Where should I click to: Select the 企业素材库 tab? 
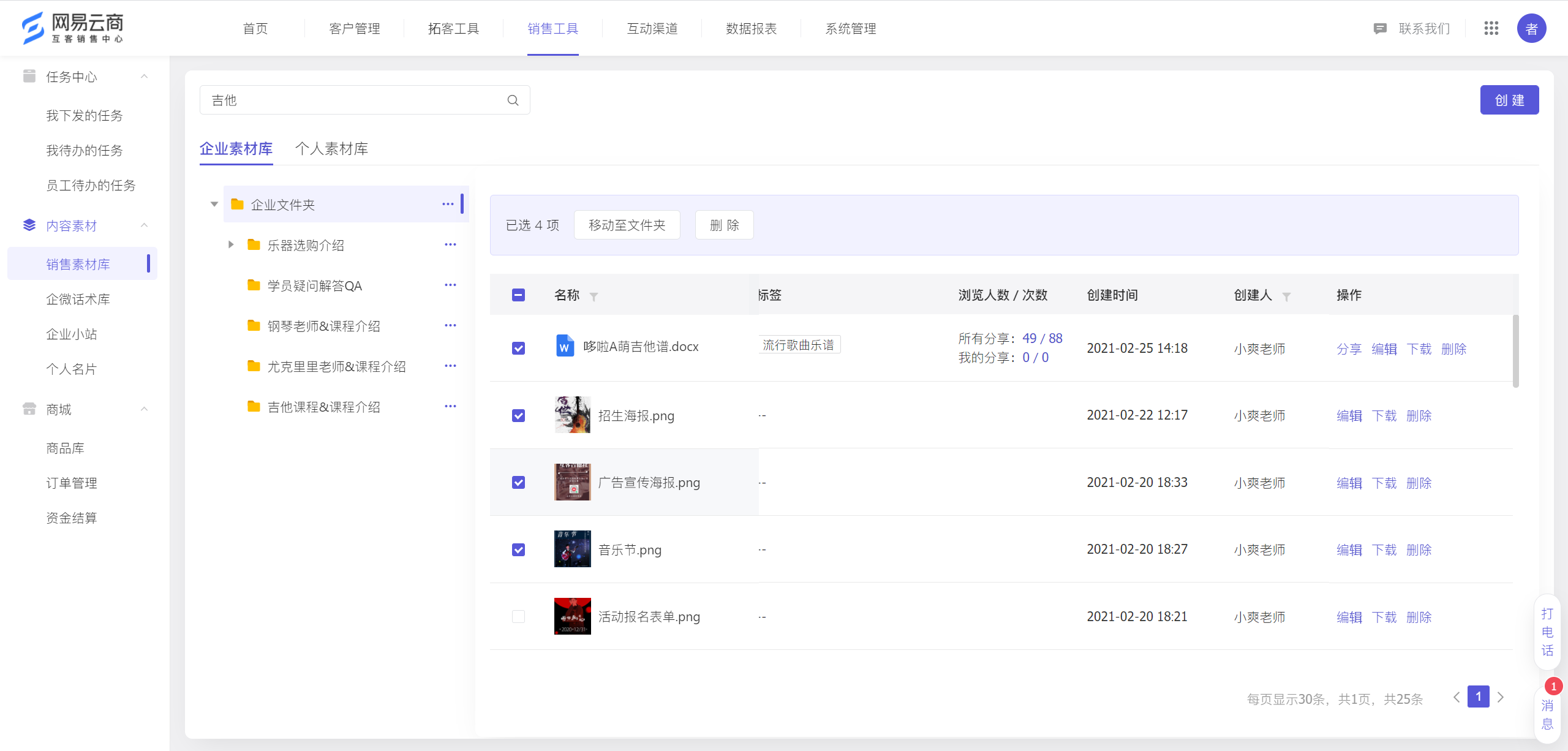(236, 148)
